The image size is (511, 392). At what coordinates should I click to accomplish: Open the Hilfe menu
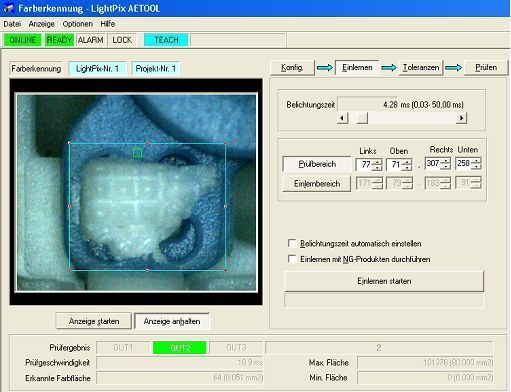pos(108,24)
